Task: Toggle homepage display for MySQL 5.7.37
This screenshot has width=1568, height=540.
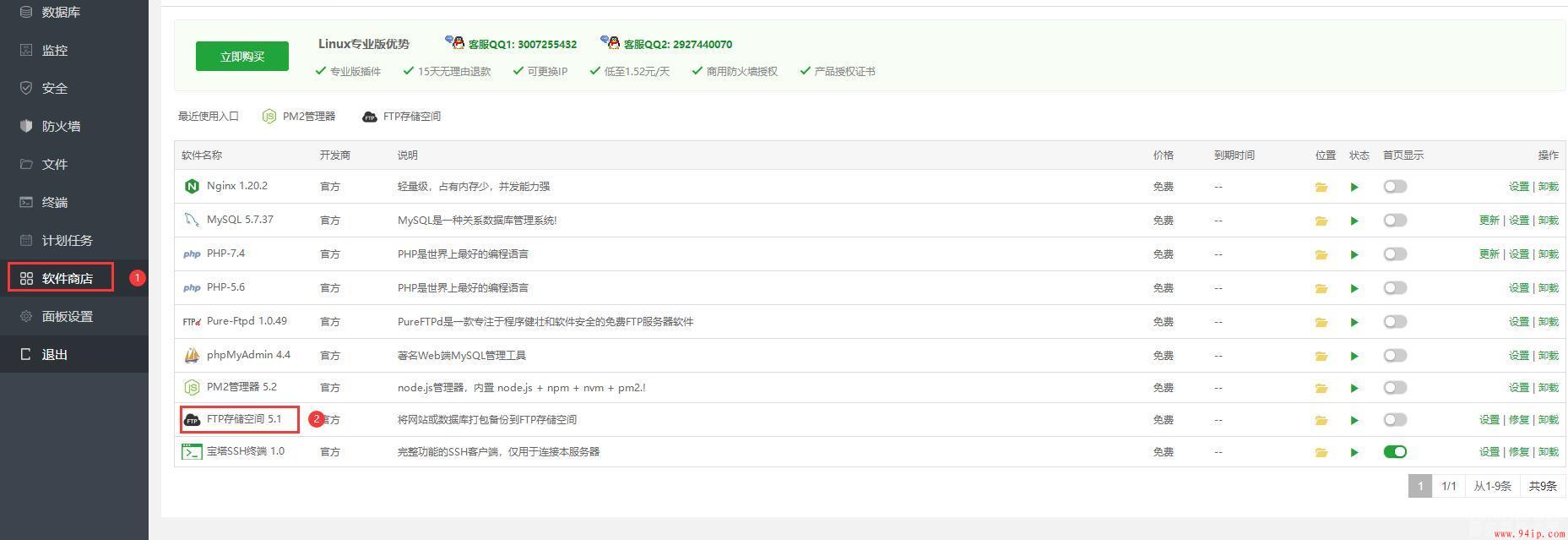Action: pos(1395,221)
